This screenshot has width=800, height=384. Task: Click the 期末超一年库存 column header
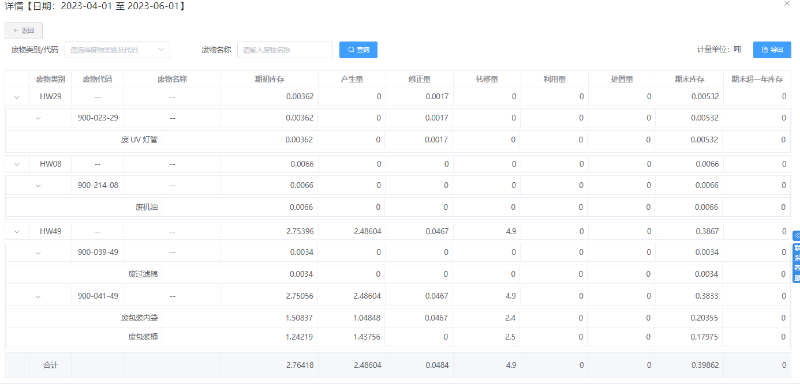757,79
